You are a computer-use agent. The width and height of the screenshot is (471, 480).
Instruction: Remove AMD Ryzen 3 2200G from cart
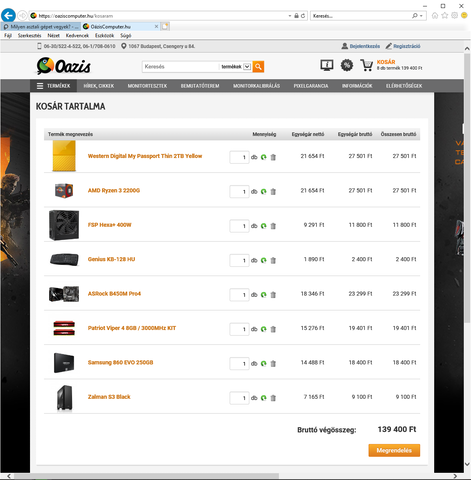click(x=273, y=192)
